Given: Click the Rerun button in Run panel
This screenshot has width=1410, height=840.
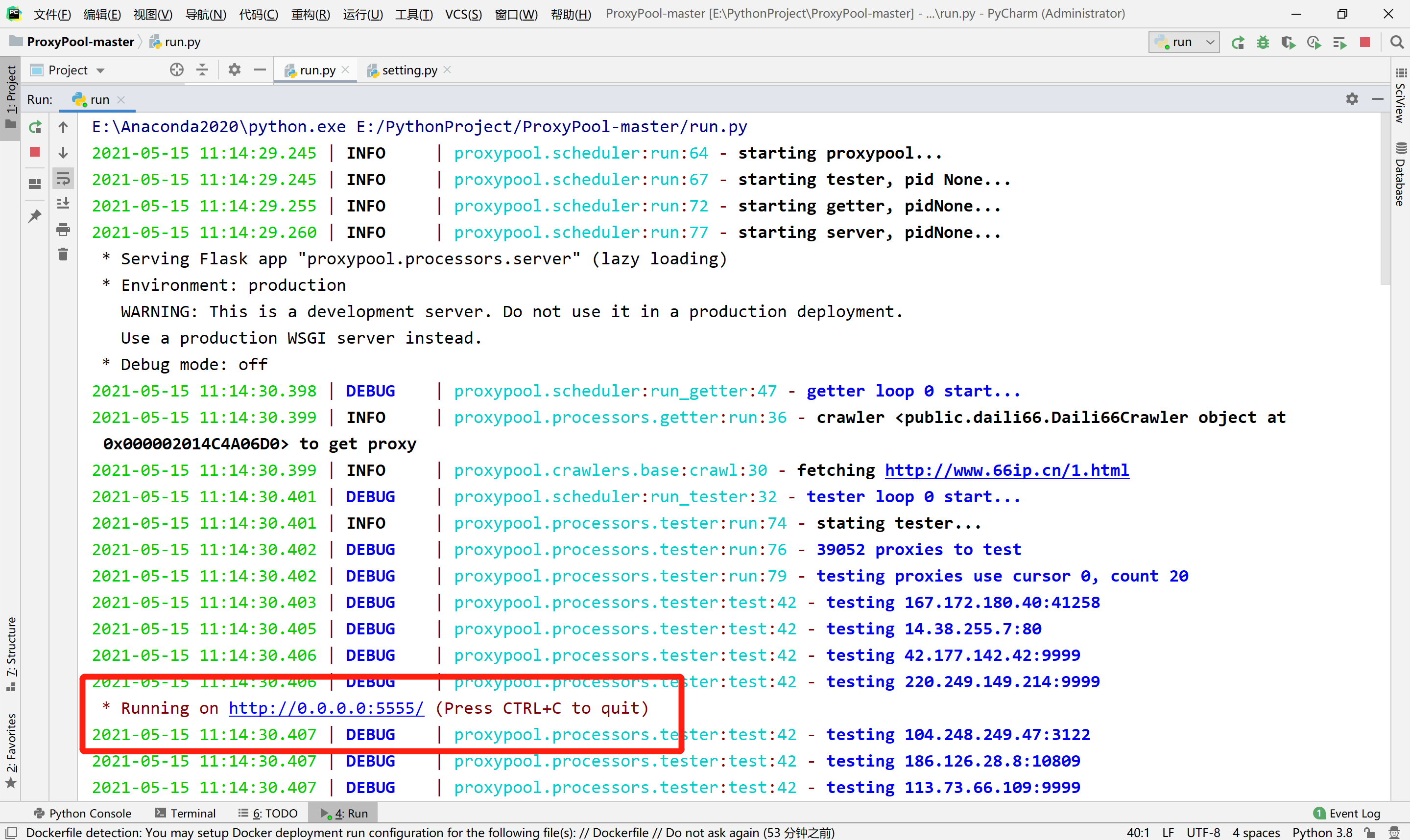Looking at the screenshot, I should coord(35,127).
